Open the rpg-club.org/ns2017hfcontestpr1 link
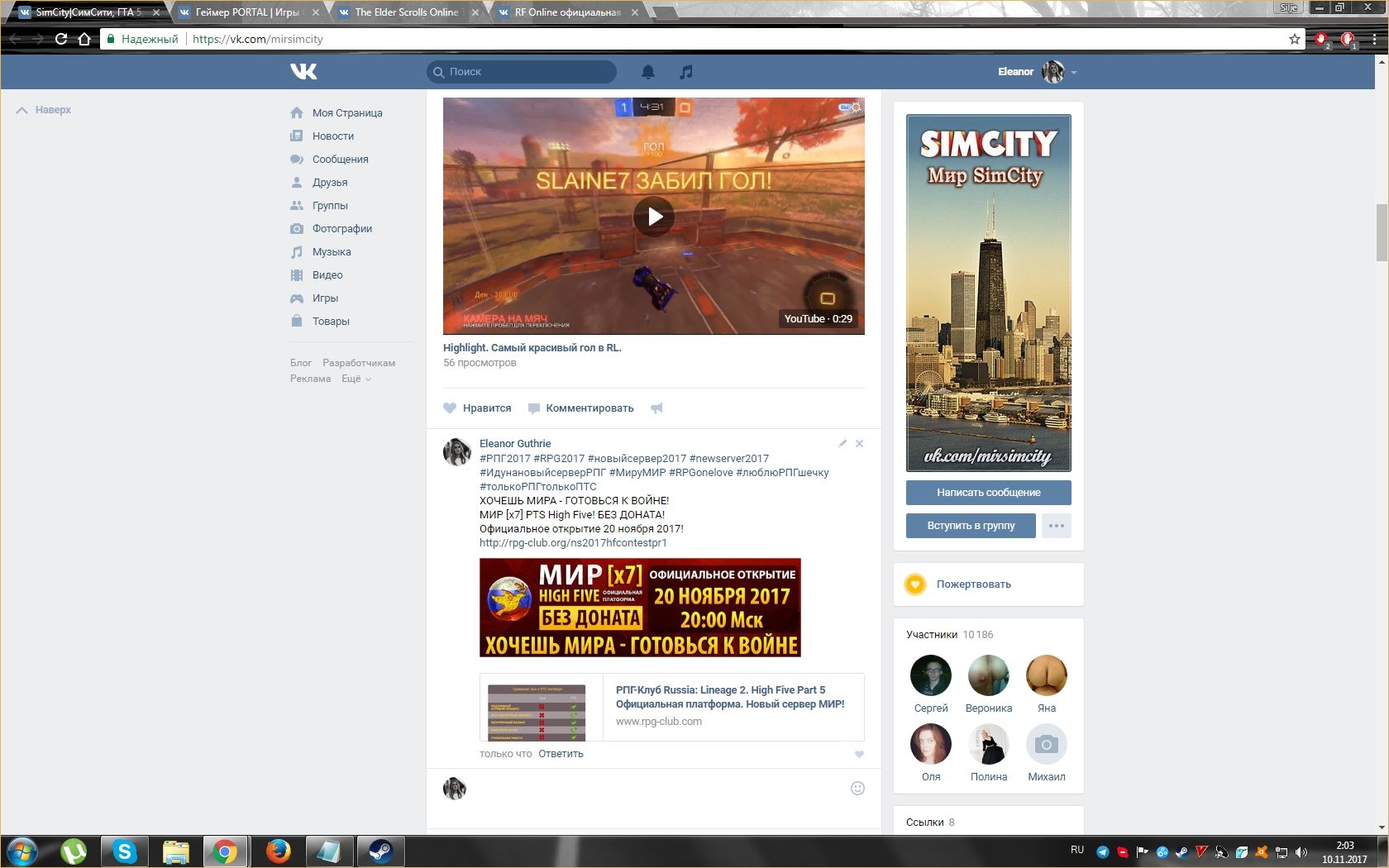Screen dimensions: 1389x868 click(x=573, y=543)
